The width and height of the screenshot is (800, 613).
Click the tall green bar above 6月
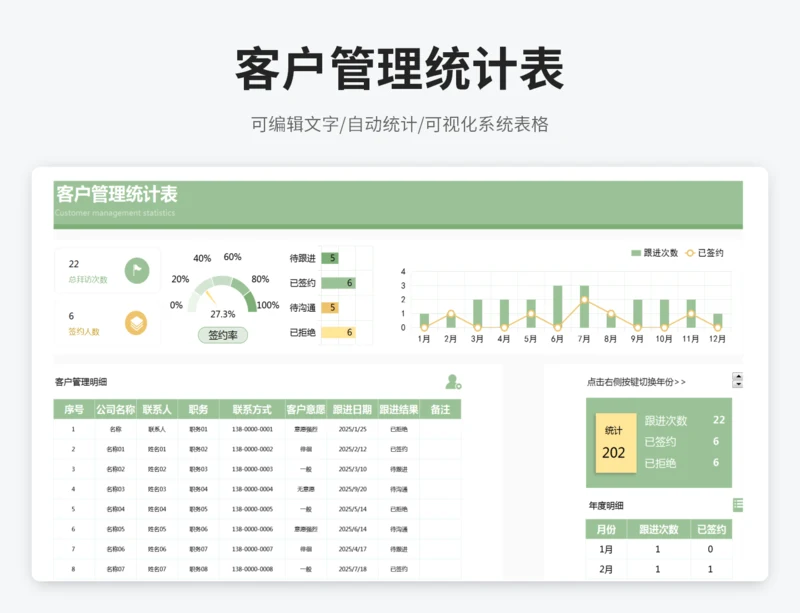[558, 306]
